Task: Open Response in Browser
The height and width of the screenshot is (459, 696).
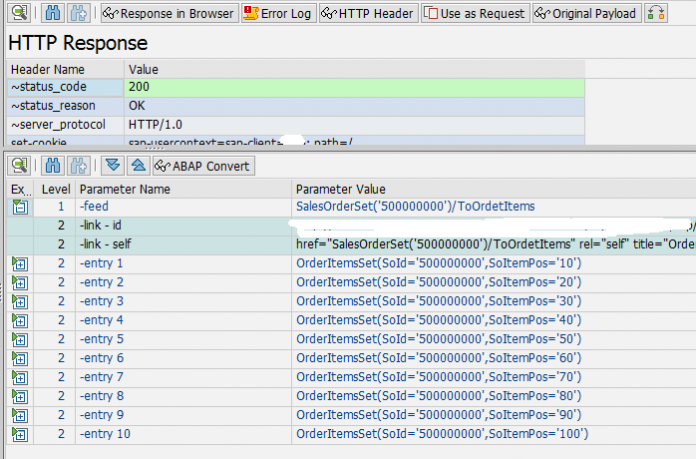Action: pos(169,13)
